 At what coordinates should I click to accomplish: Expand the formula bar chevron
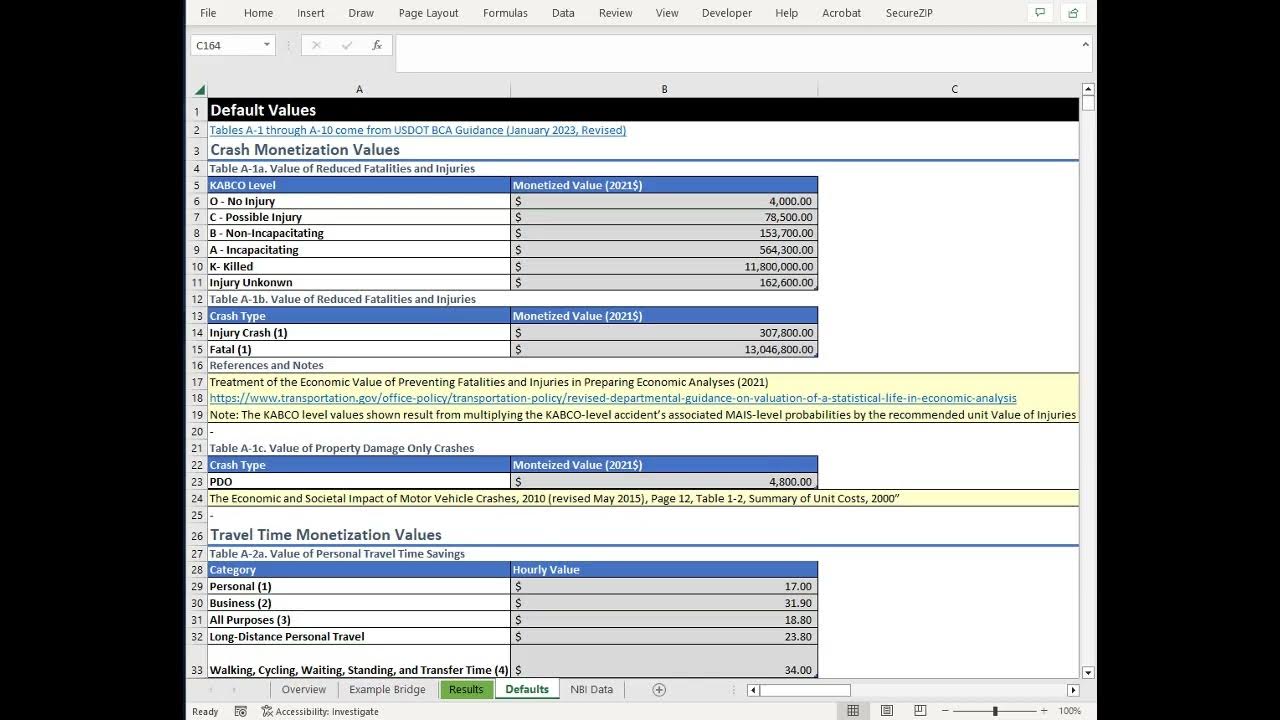tap(1085, 44)
